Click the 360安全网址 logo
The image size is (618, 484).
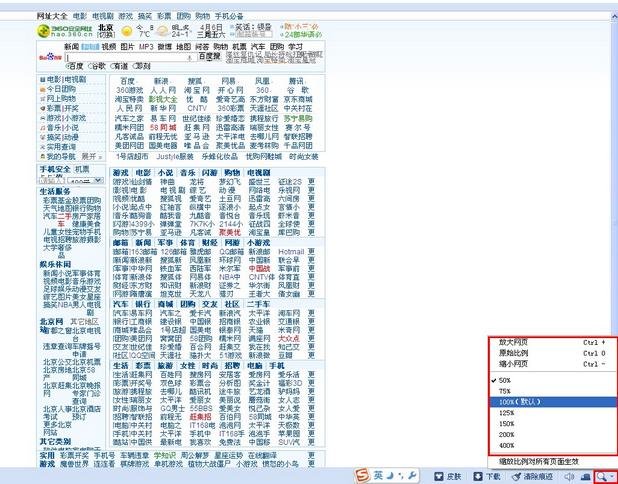coord(65,31)
